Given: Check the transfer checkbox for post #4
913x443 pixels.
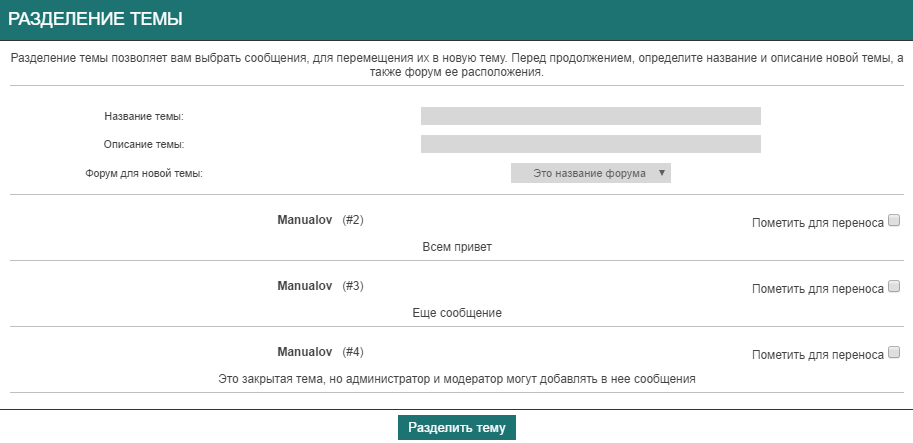Looking at the screenshot, I should coord(894,352).
